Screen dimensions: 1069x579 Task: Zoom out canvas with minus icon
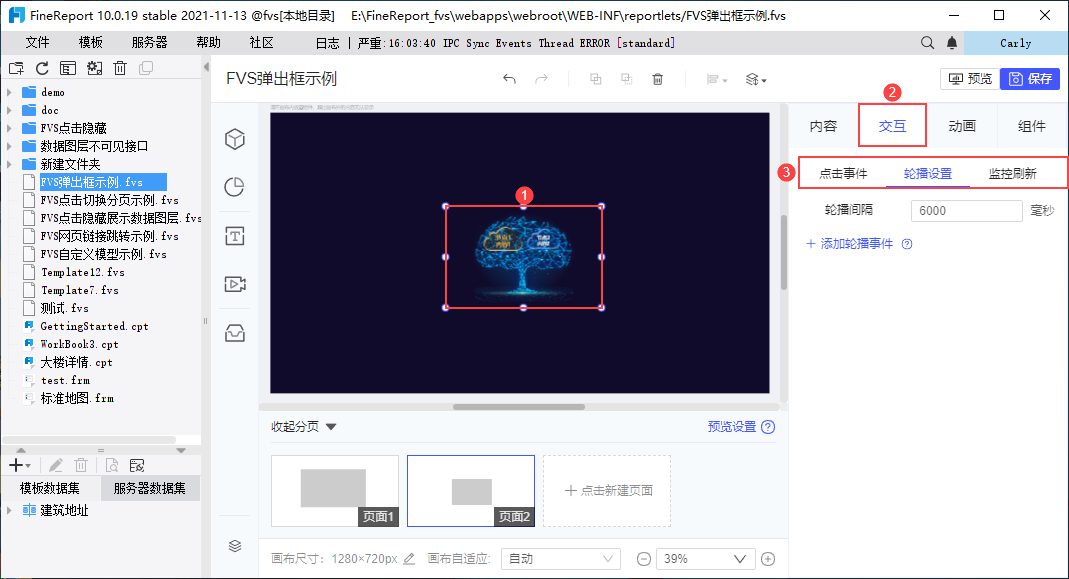click(x=644, y=559)
